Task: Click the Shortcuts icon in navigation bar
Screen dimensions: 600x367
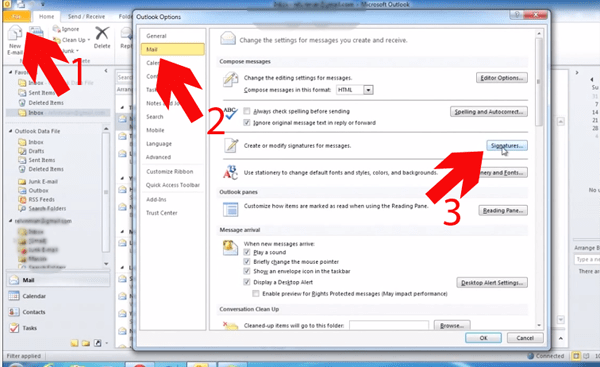Action: [98, 343]
